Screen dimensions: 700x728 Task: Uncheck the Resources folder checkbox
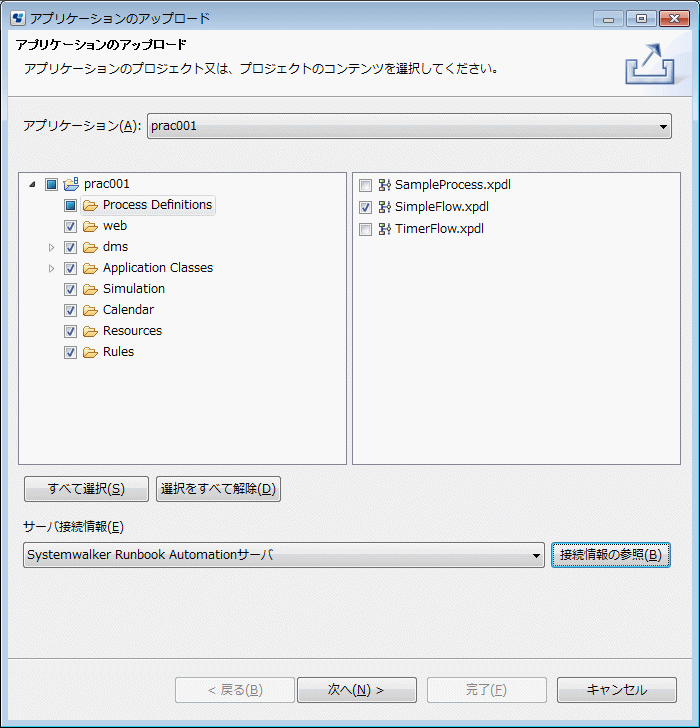tap(70, 331)
